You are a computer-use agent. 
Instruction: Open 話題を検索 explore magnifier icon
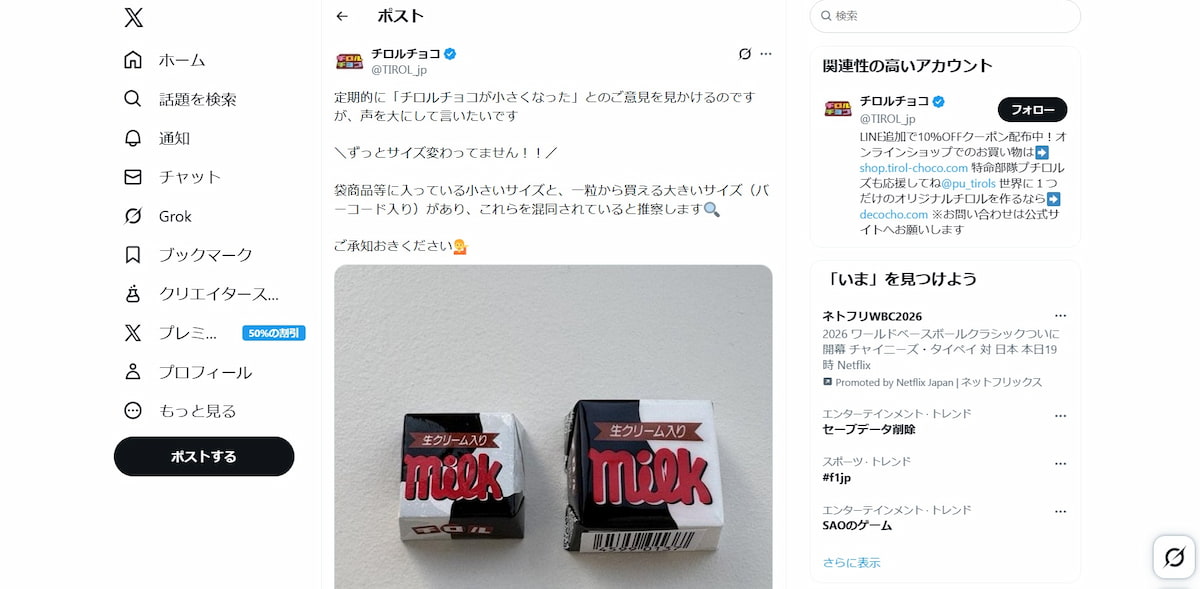pos(133,99)
